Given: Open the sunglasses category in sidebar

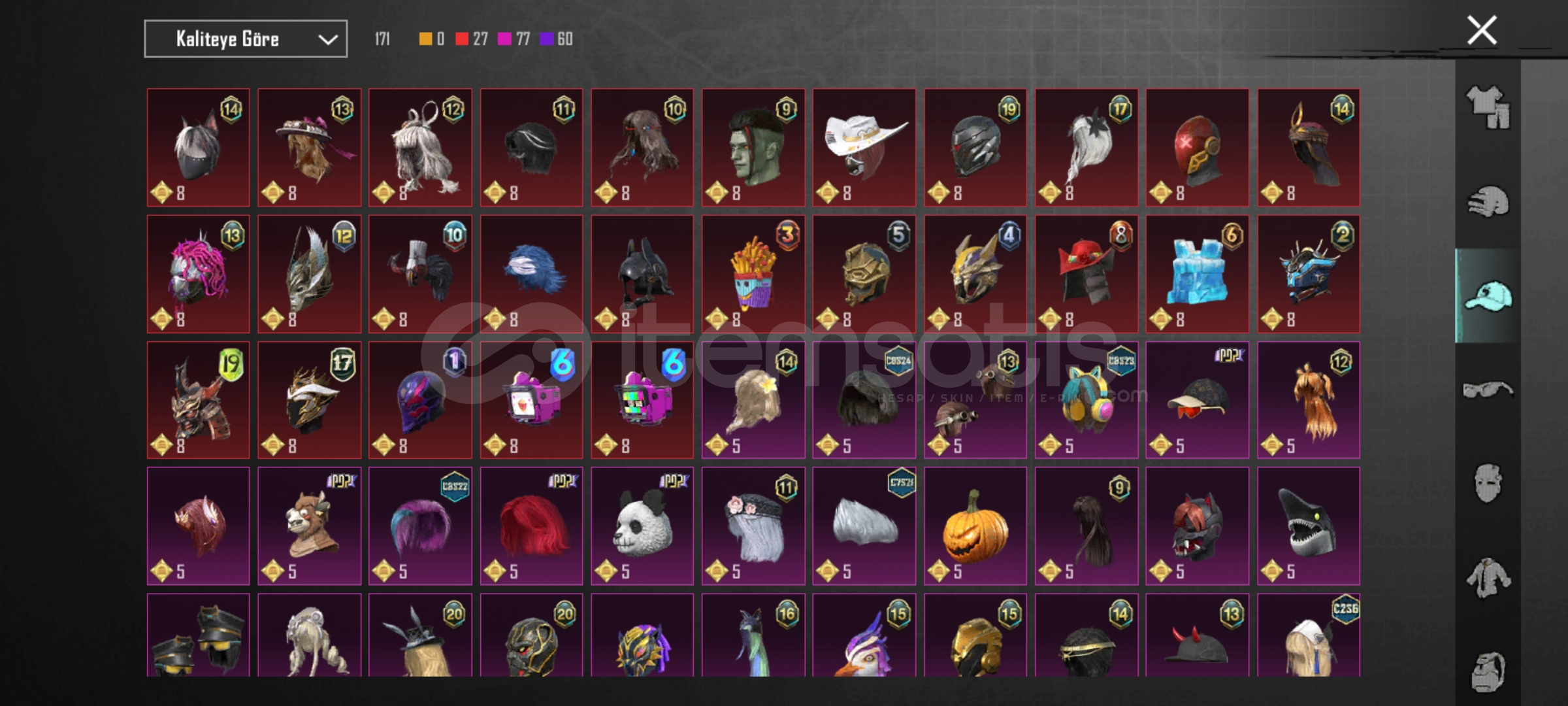Looking at the screenshot, I should (1488, 390).
